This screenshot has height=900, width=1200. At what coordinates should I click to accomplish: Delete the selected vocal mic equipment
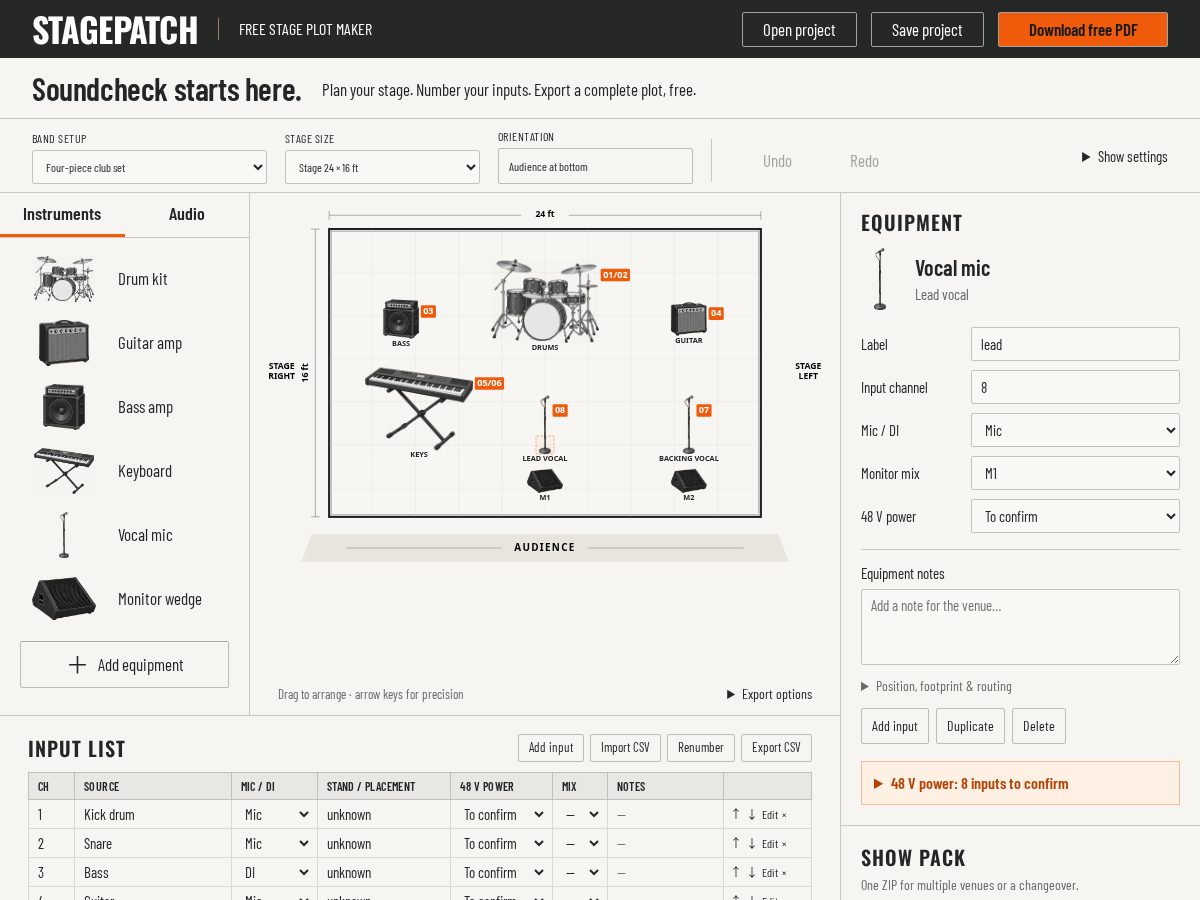[1039, 726]
